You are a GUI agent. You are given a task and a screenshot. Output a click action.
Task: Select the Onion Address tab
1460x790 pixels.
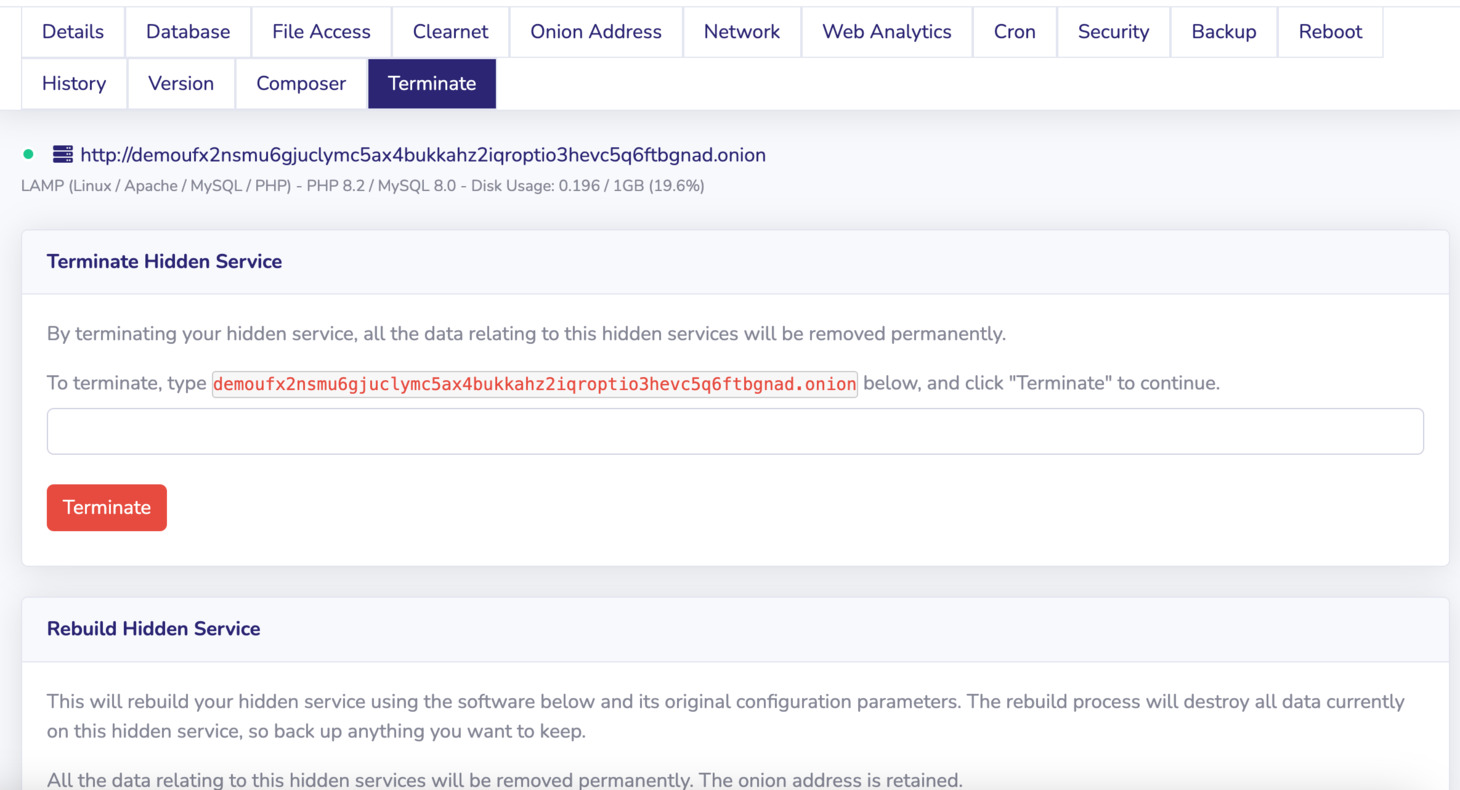click(x=596, y=32)
